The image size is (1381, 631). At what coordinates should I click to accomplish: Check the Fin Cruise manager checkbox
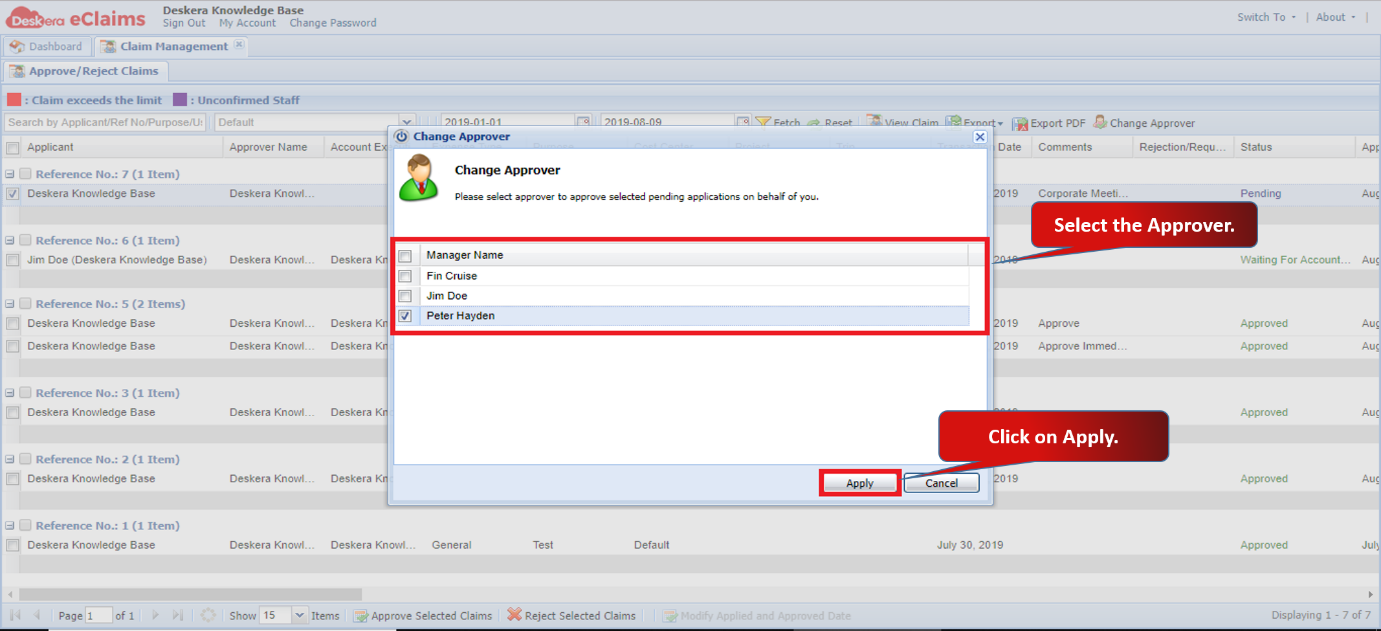(x=405, y=276)
